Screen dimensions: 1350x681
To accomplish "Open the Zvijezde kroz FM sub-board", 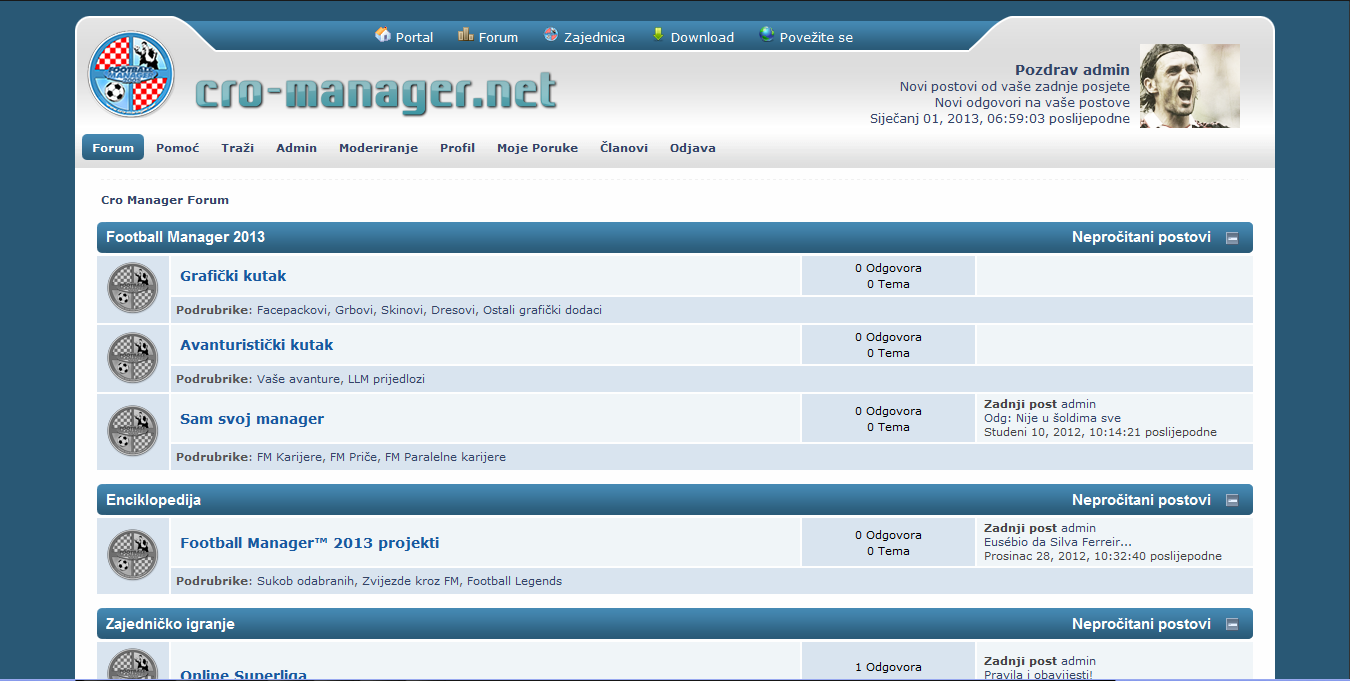I will (x=412, y=581).
